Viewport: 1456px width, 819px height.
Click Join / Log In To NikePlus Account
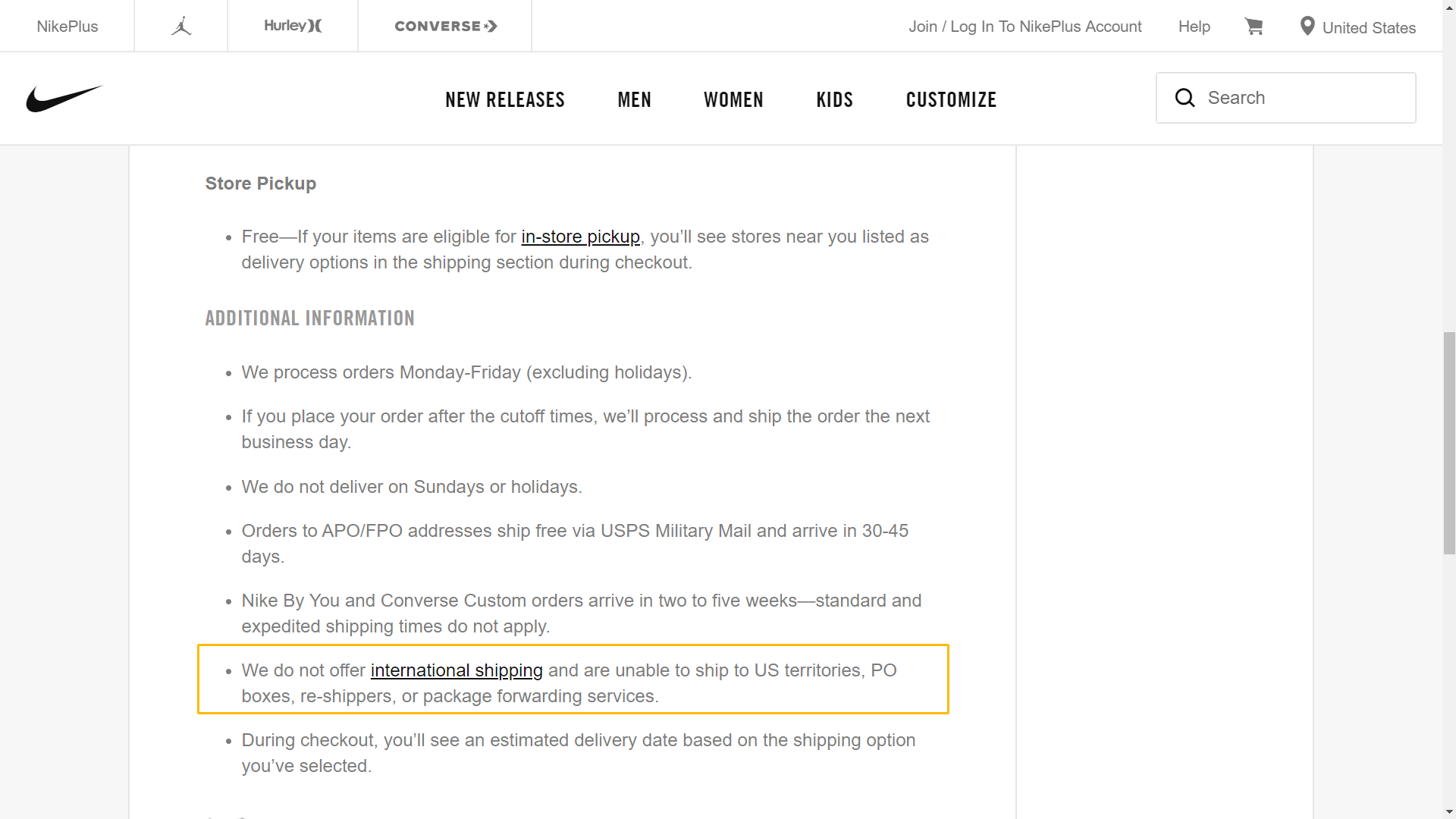[x=1025, y=27]
